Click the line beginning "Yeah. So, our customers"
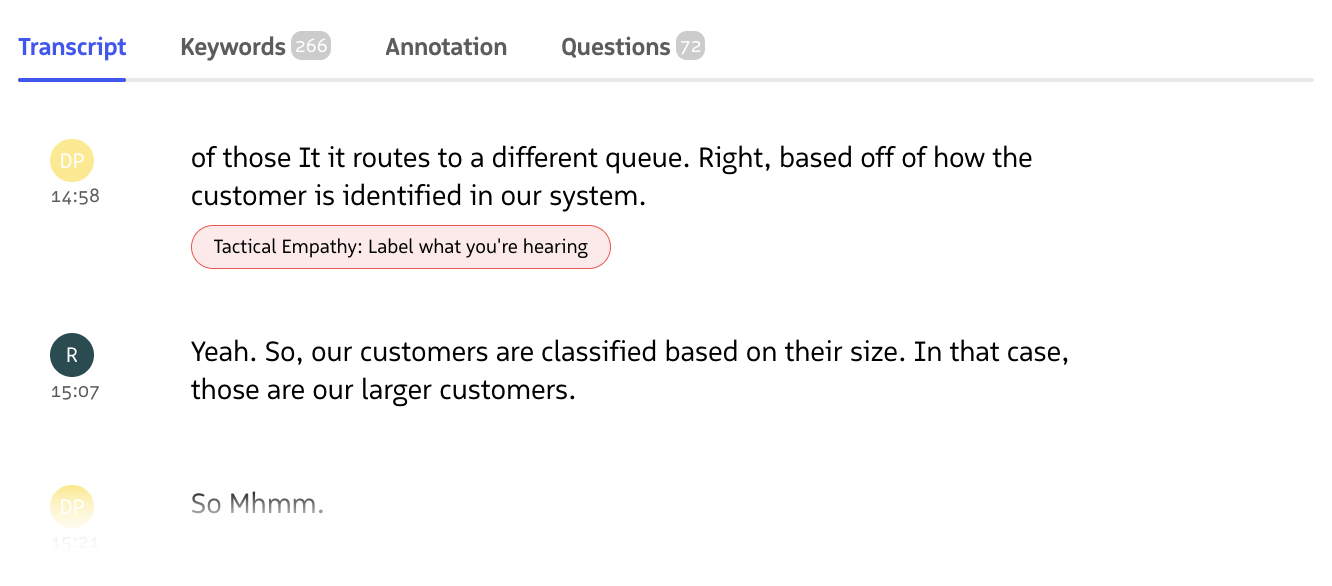The height and width of the screenshot is (586, 1332). [x=629, y=353]
